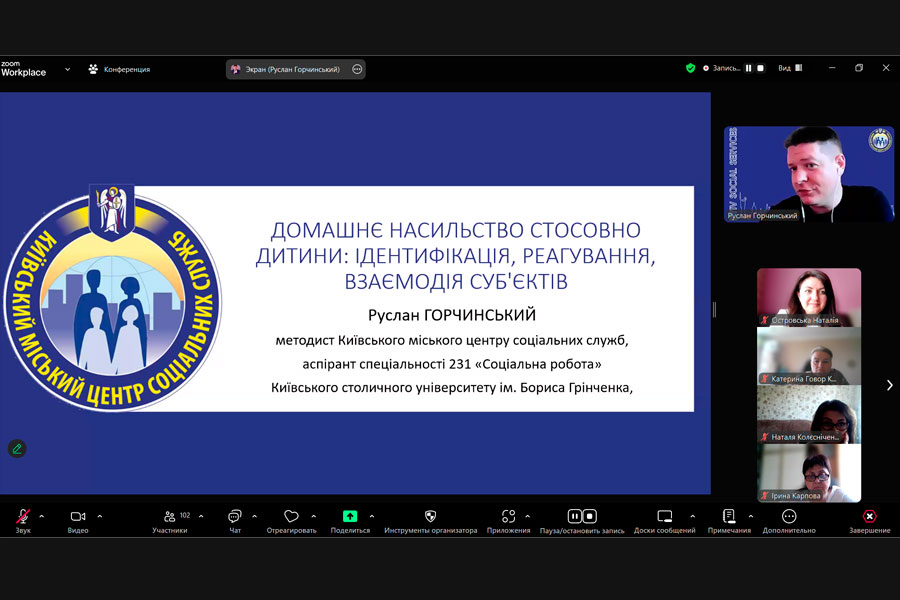Switch to the Конференция tab

click(x=119, y=69)
